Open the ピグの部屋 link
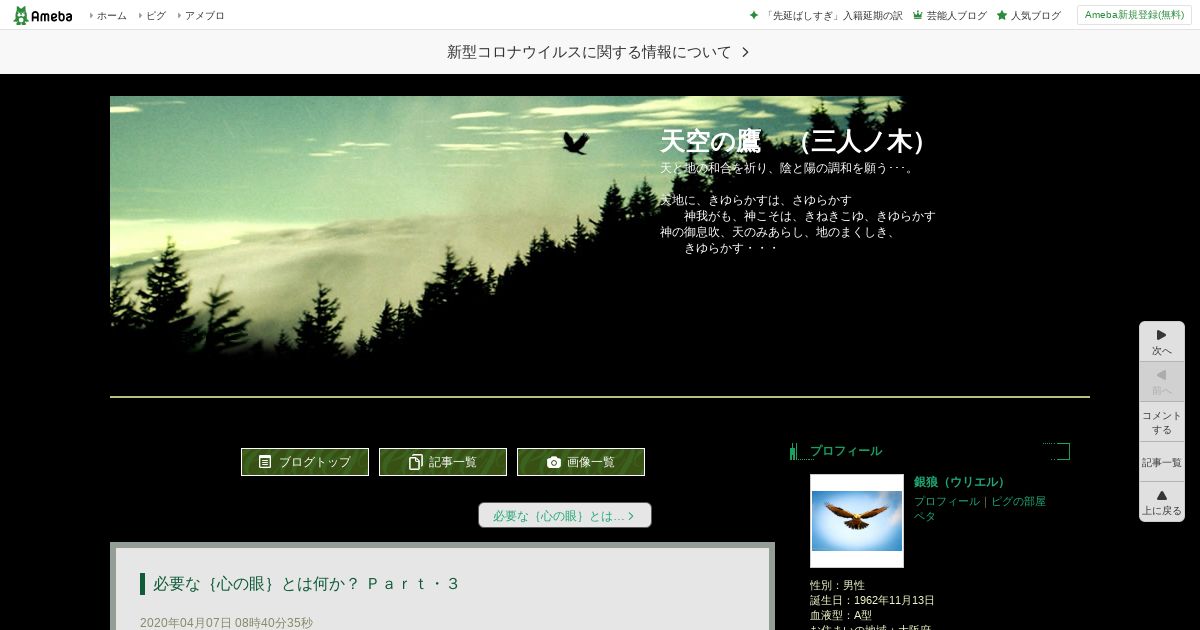The image size is (1200, 630). (x=1019, y=501)
